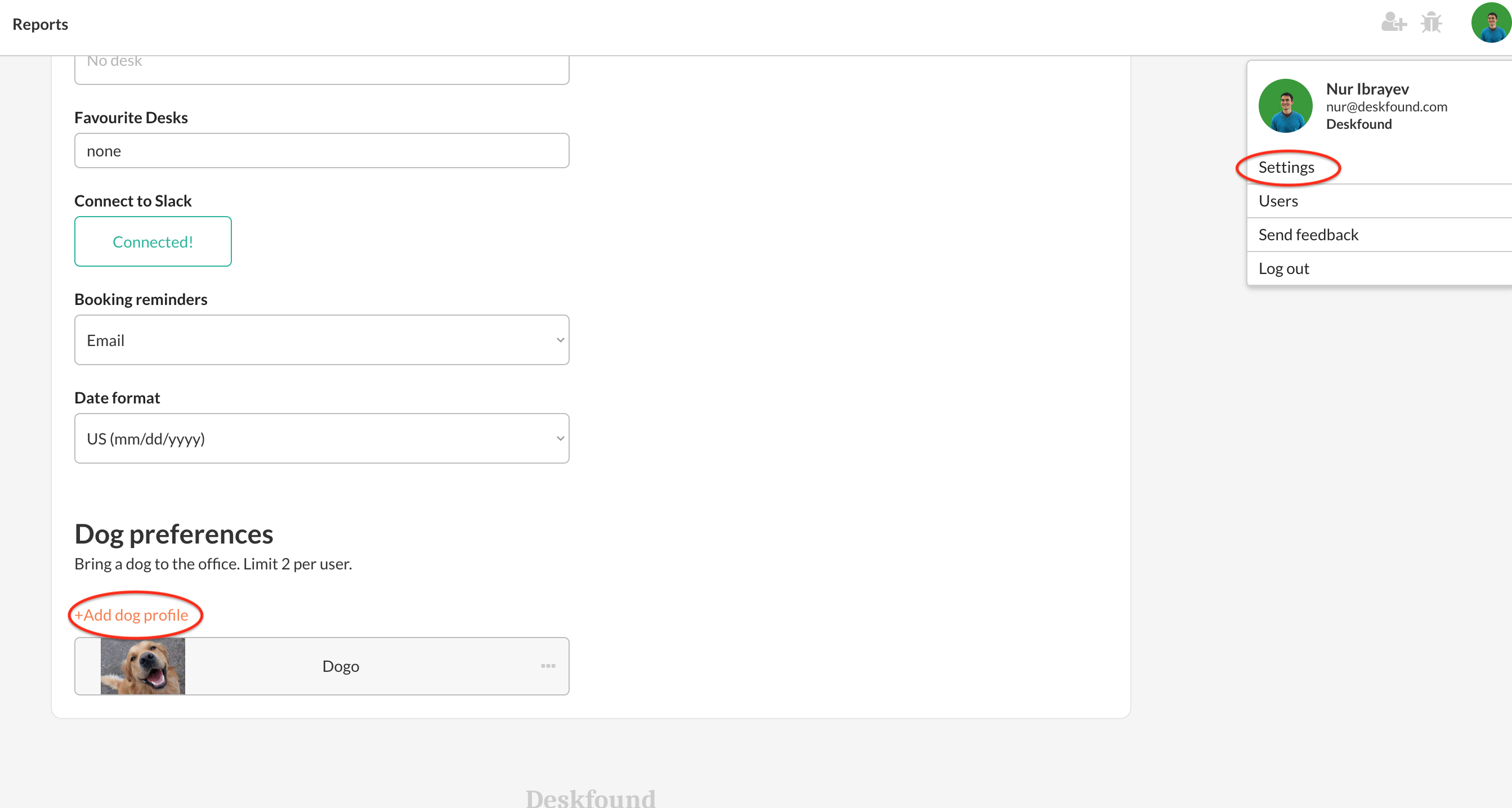Click the bug report icon
1512x808 pixels.
pyautogui.click(x=1431, y=23)
